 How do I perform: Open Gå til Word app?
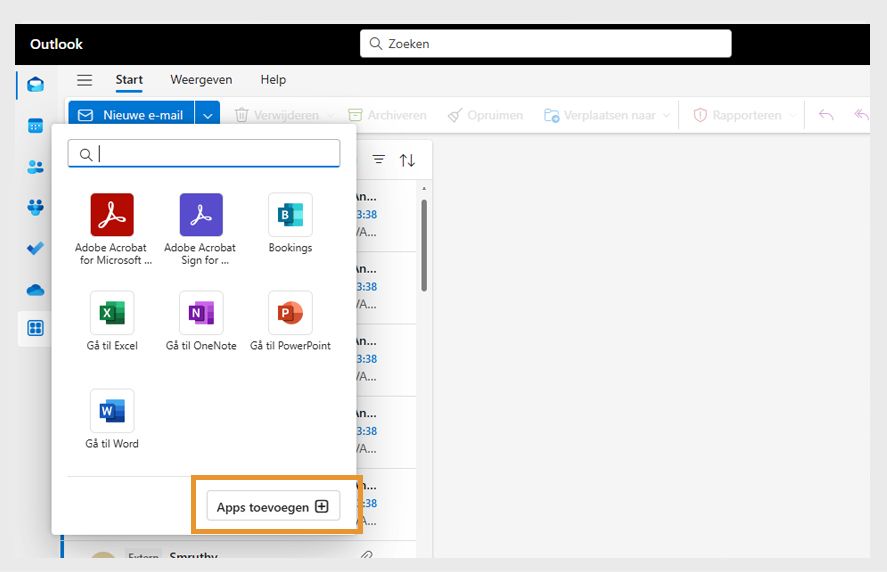tap(112, 419)
